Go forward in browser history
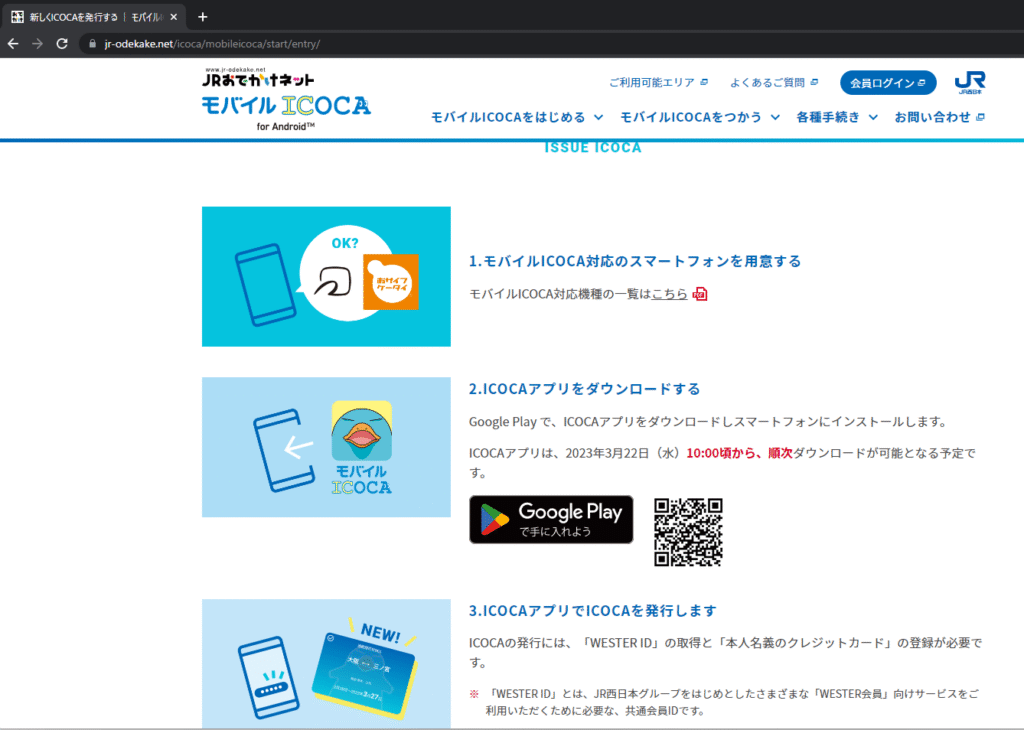The height and width of the screenshot is (730, 1024). pyautogui.click(x=38, y=44)
